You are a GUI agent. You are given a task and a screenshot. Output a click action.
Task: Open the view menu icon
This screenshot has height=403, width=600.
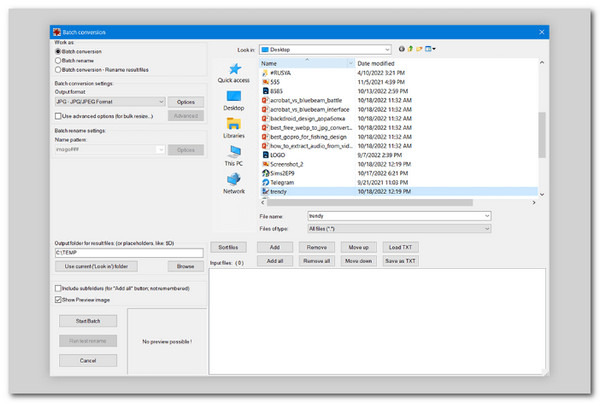click(432, 48)
